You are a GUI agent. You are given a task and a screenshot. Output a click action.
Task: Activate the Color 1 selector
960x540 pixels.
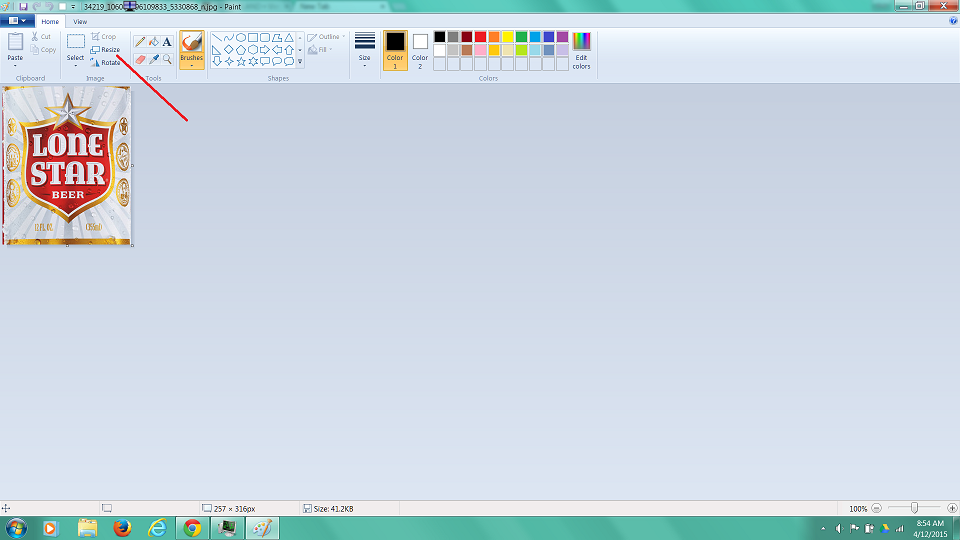(x=395, y=49)
